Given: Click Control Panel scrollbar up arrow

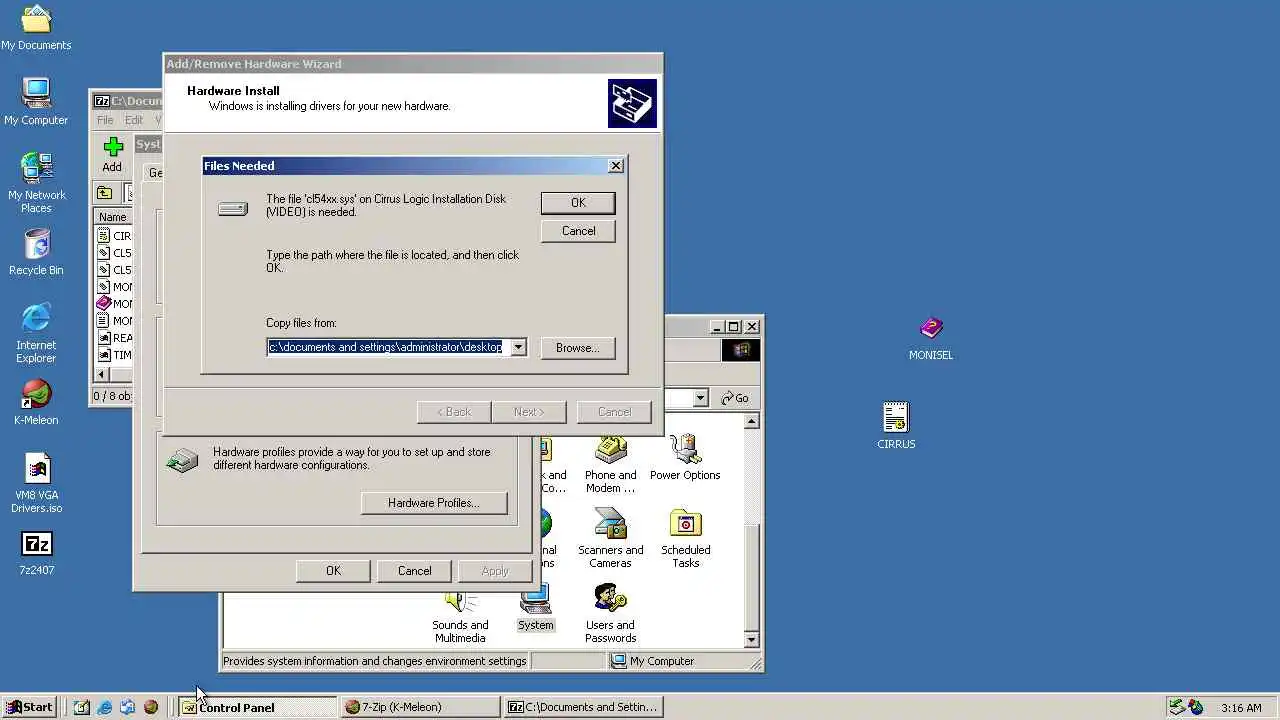Looking at the screenshot, I should [x=752, y=422].
